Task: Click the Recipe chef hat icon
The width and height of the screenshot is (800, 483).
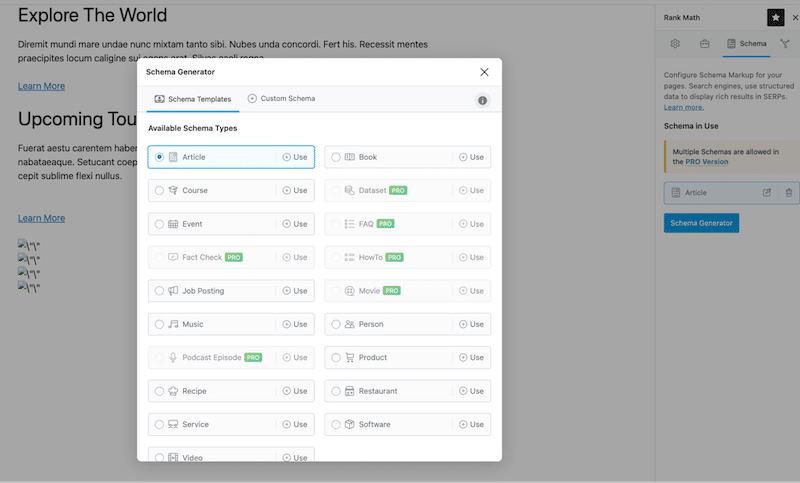Action: (173, 391)
